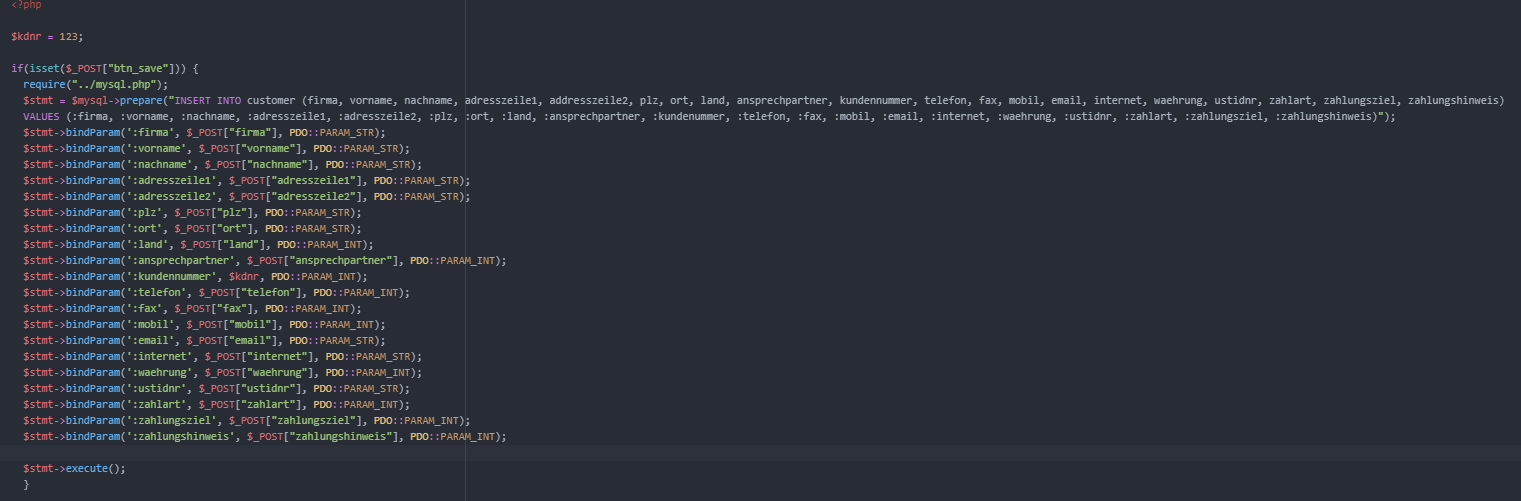
Task: Click the ':land' bindParam line
Action: tap(198, 245)
